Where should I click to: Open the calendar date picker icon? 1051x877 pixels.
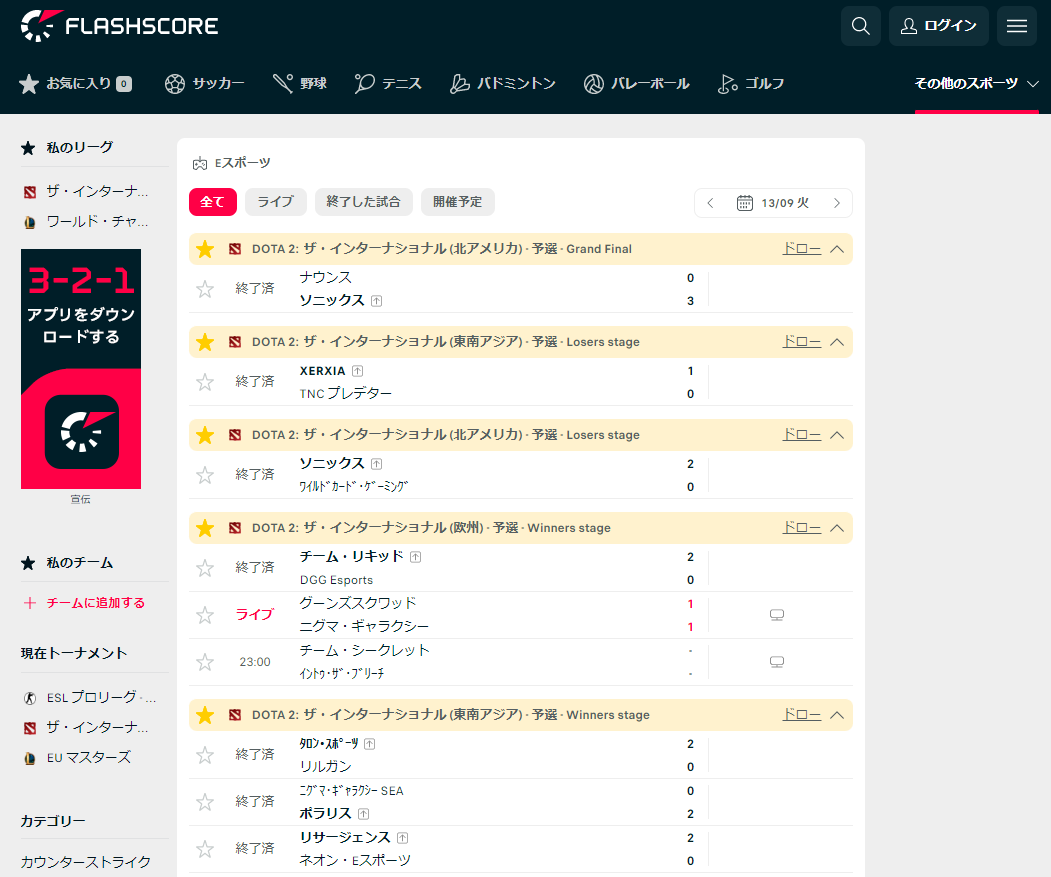pyautogui.click(x=744, y=202)
